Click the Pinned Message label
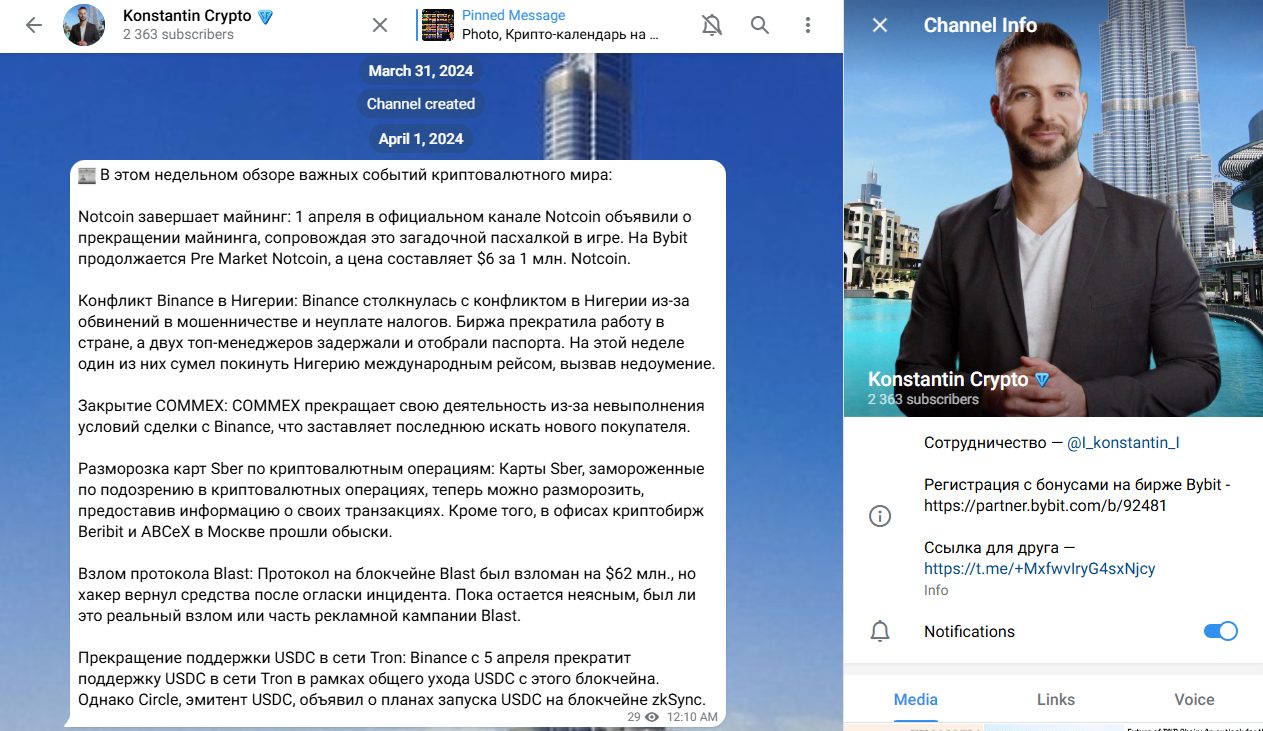 point(513,16)
